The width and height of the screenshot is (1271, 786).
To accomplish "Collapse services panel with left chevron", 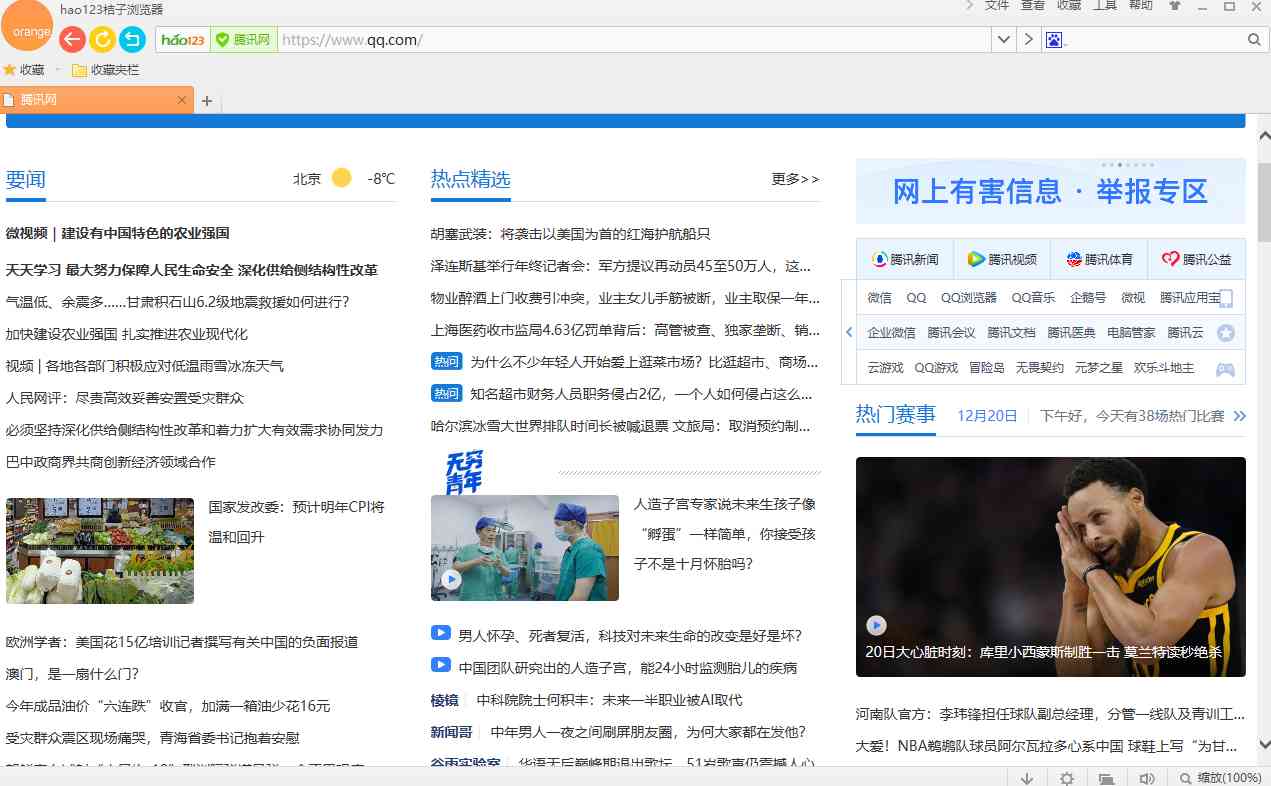I will [x=849, y=332].
